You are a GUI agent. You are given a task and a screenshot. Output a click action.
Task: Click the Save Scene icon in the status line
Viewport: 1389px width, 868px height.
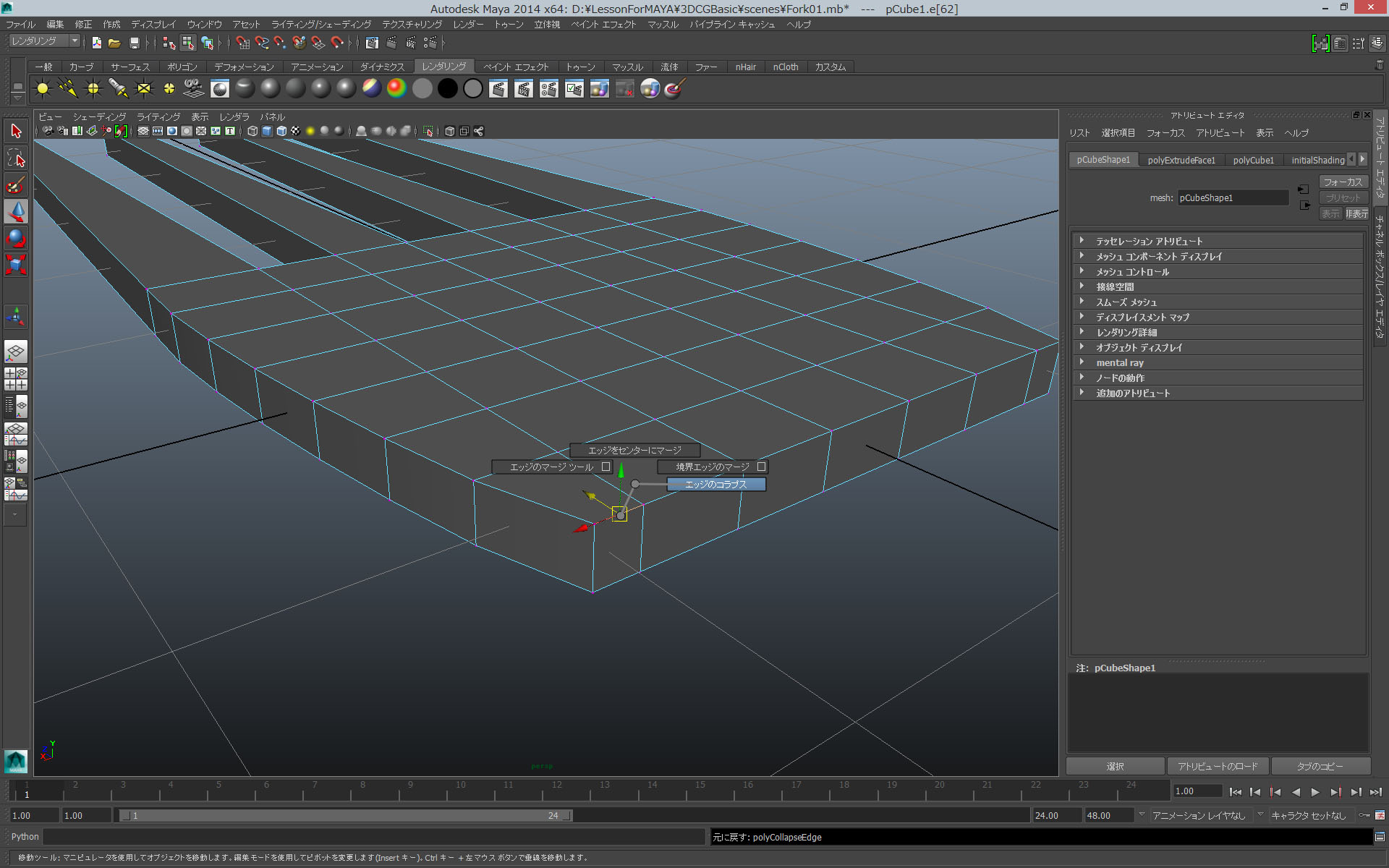point(134,43)
